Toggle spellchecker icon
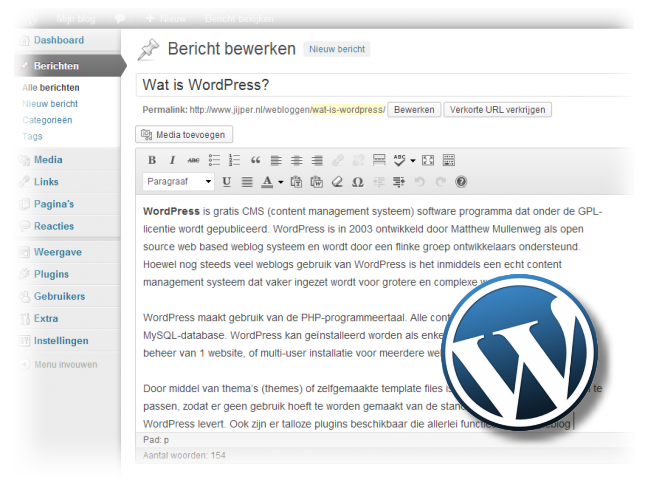Image resolution: width=653 pixels, height=485 pixels. 399,160
